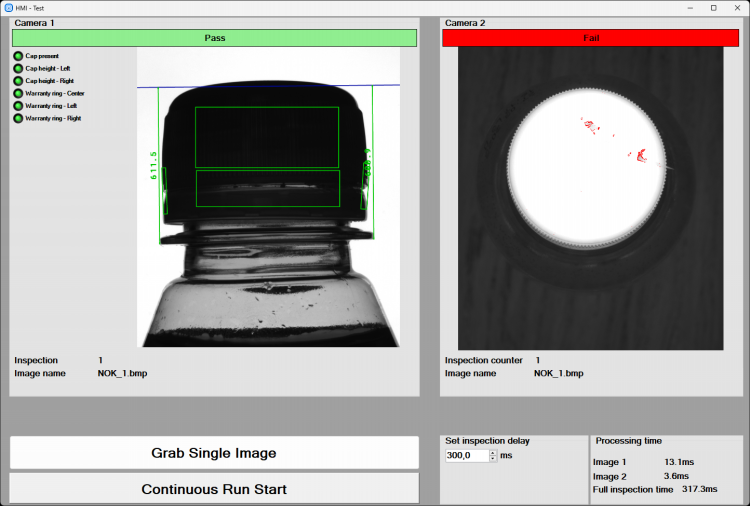The width and height of the screenshot is (750, 506).
Task: Decrease inspection delay with the down arrow
Action: (493, 459)
